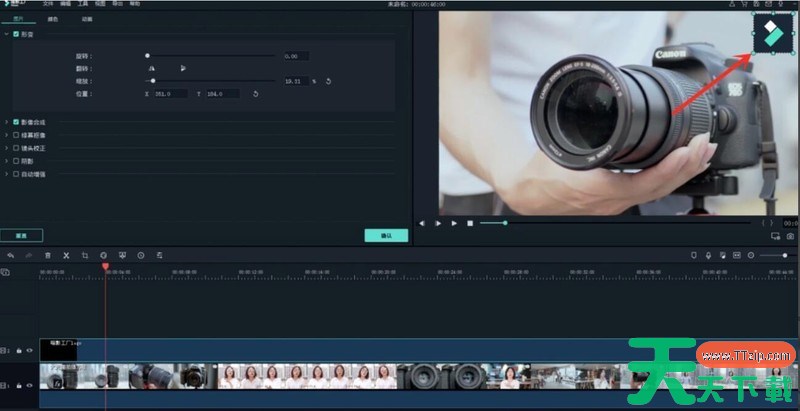
Task: Expand the 镜头校正 lens correction section
Action: coord(6,148)
